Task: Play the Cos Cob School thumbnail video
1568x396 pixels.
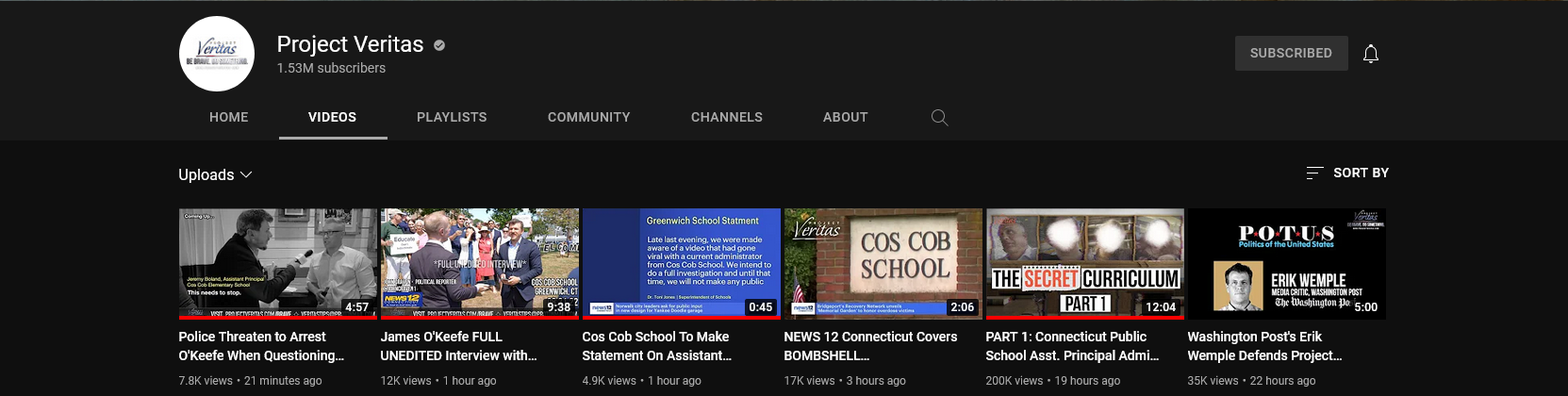Action: (883, 263)
